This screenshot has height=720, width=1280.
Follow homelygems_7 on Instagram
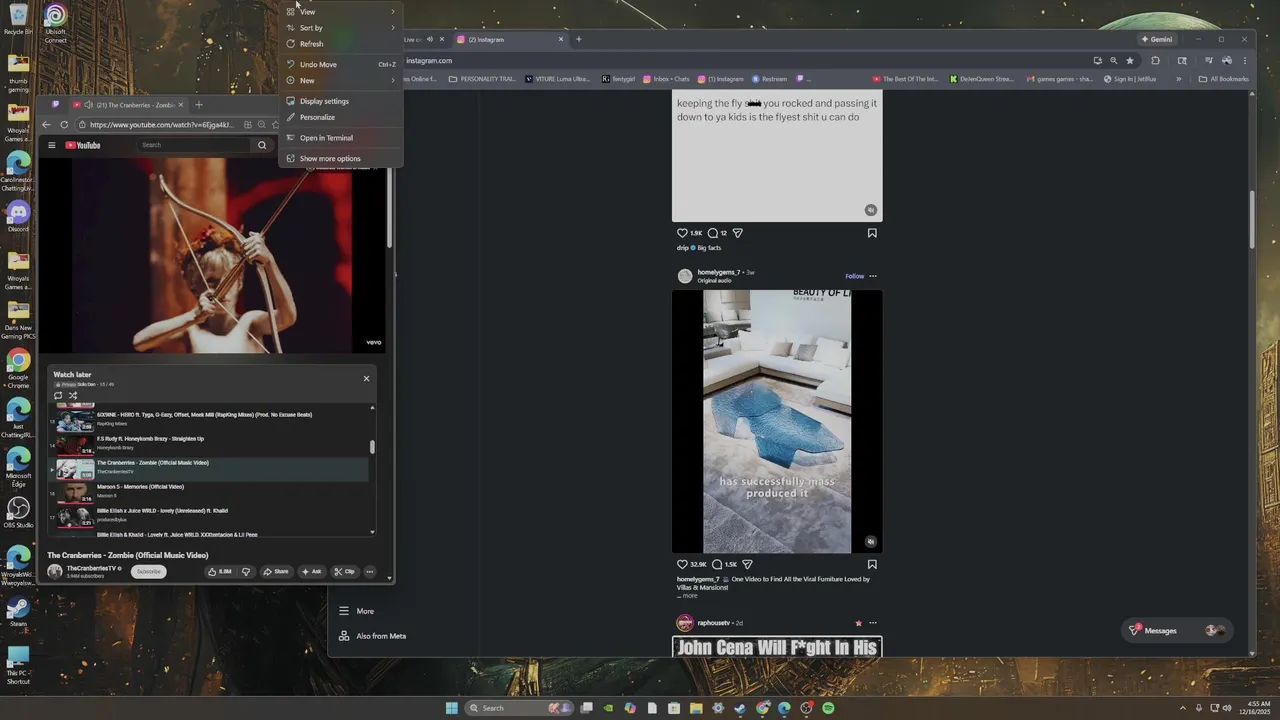pyautogui.click(x=854, y=276)
